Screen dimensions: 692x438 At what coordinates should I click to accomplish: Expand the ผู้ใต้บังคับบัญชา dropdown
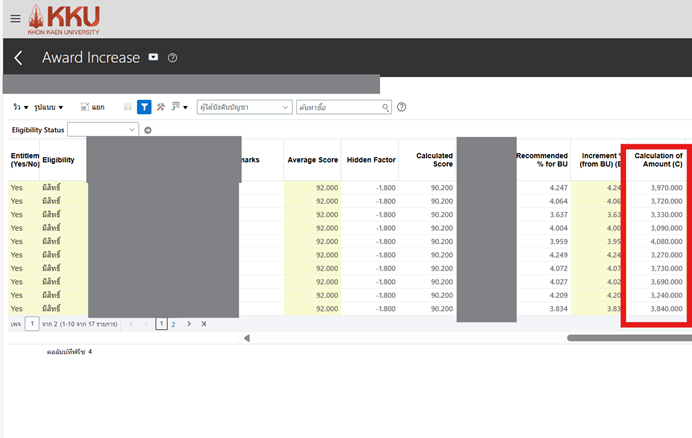tap(285, 107)
